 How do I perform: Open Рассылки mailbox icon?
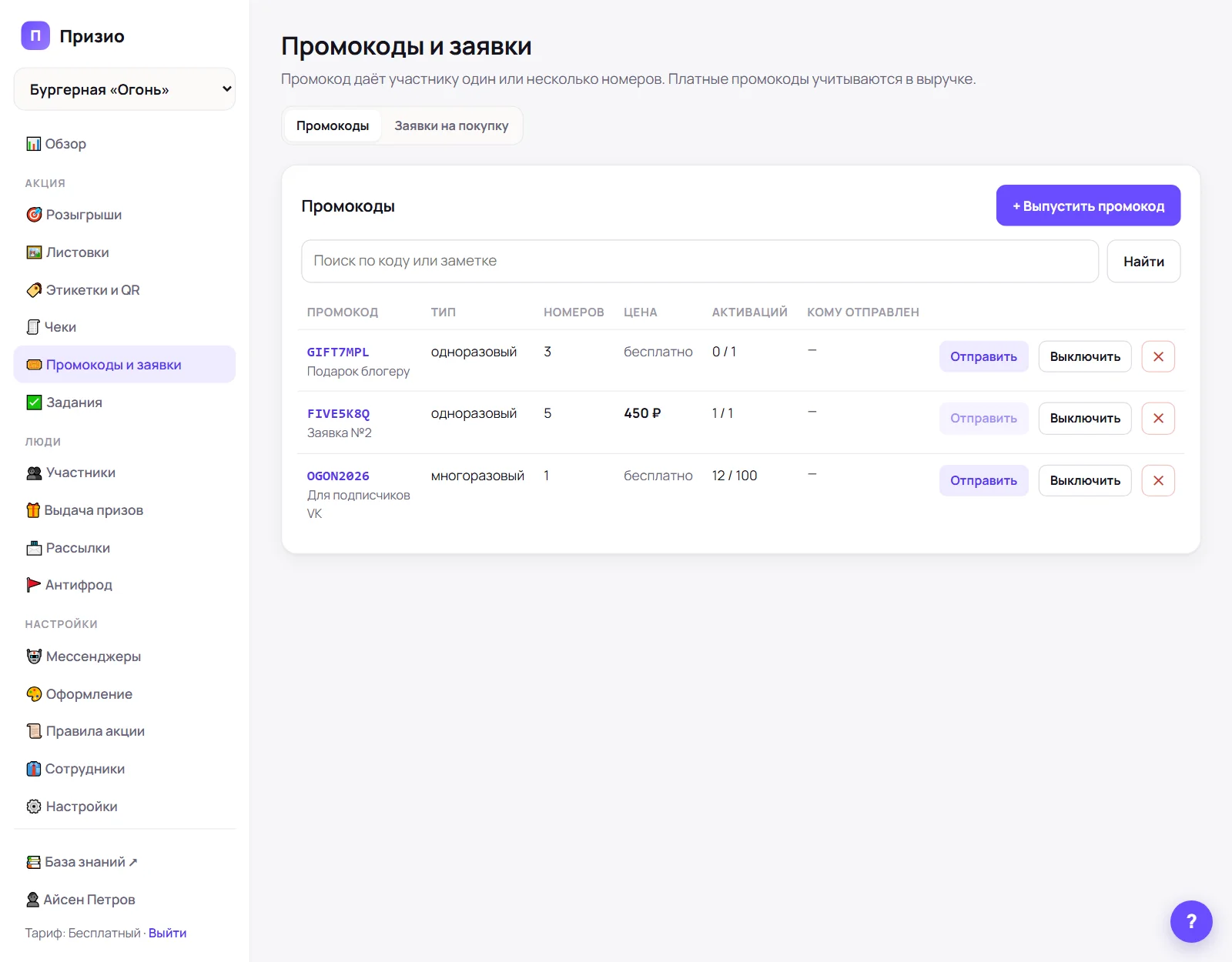(x=34, y=548)
